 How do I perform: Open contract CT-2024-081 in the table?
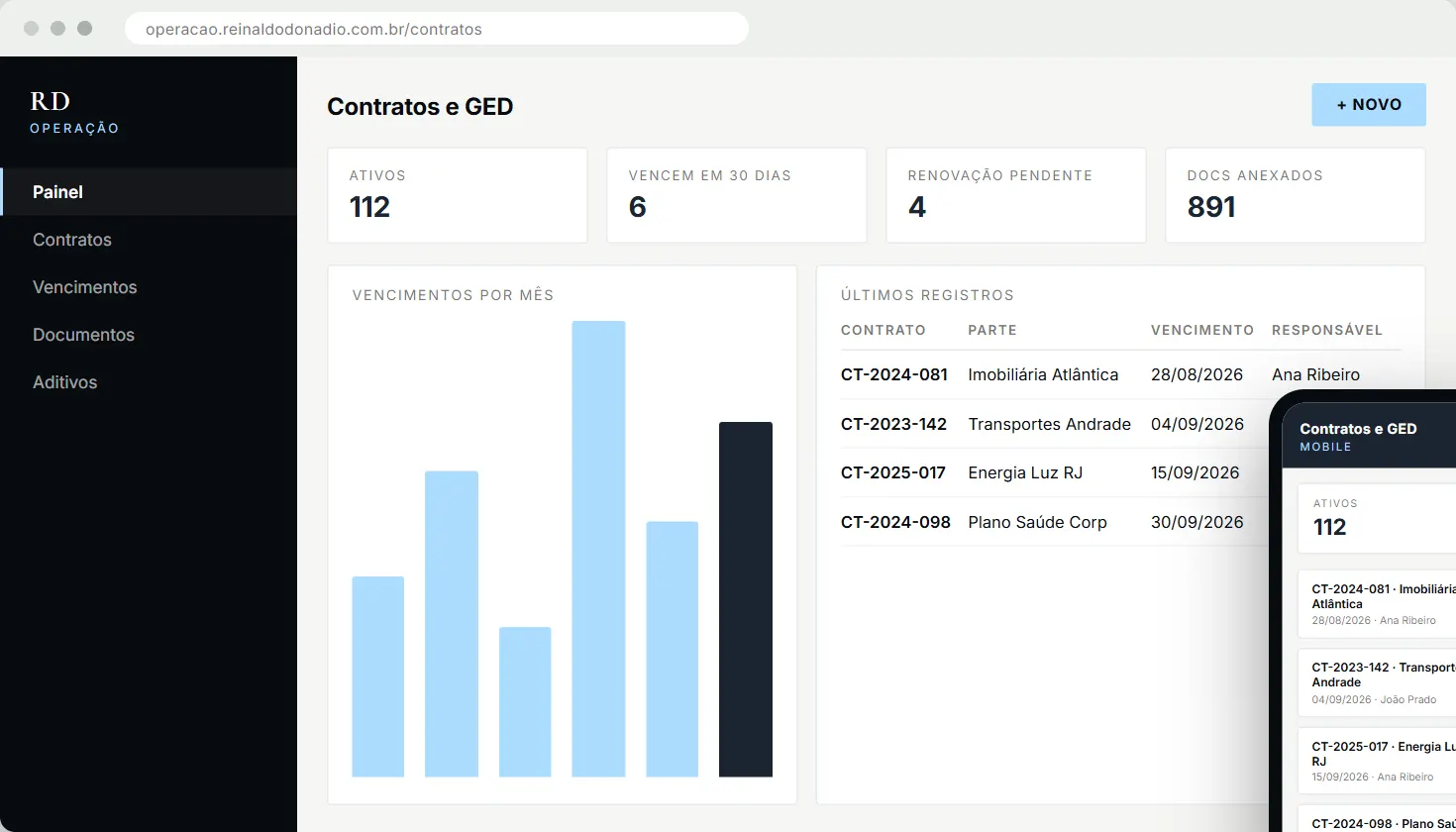coord(894,374)
